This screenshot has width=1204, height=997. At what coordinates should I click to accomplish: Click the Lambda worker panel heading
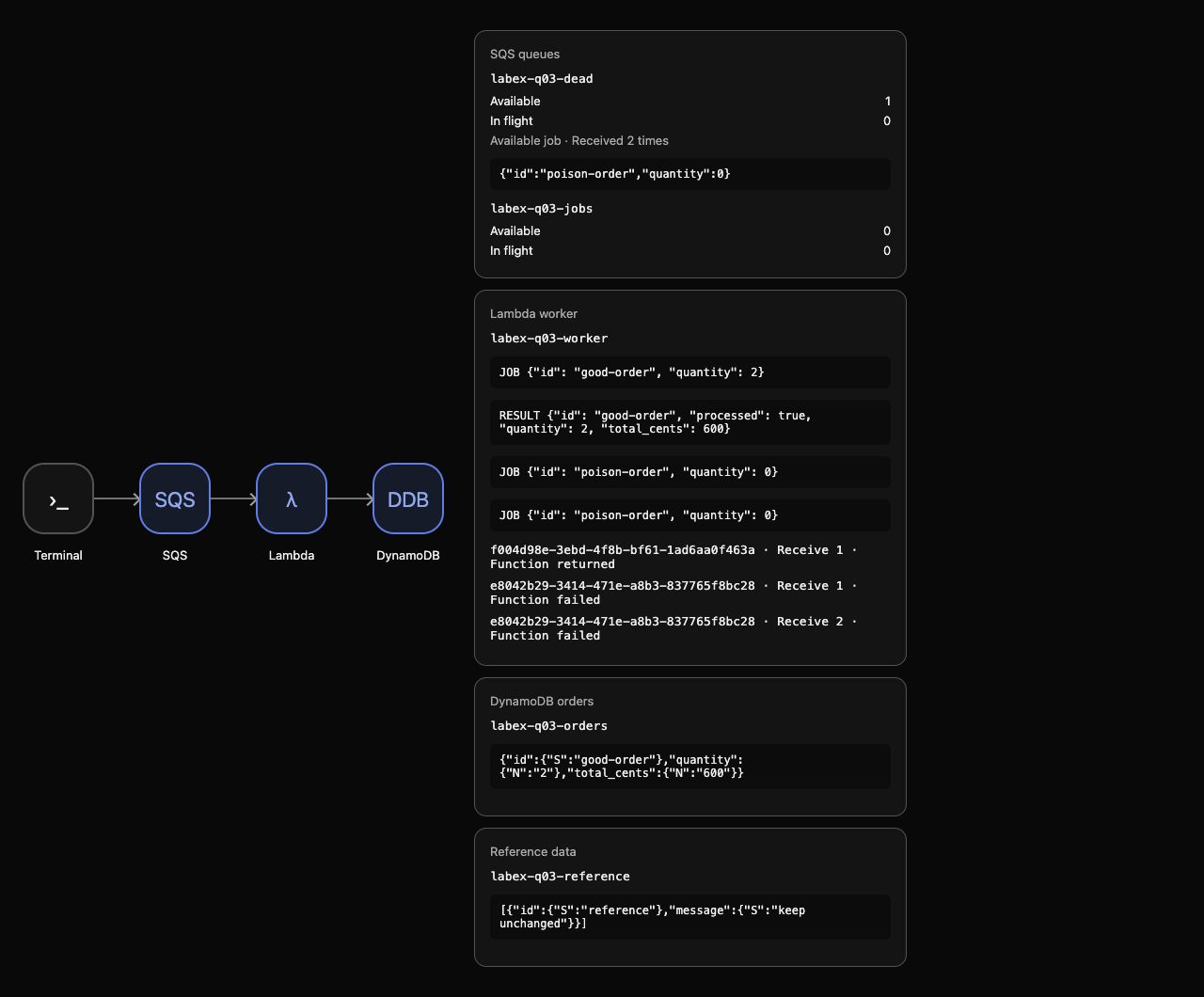coord(534,314)
